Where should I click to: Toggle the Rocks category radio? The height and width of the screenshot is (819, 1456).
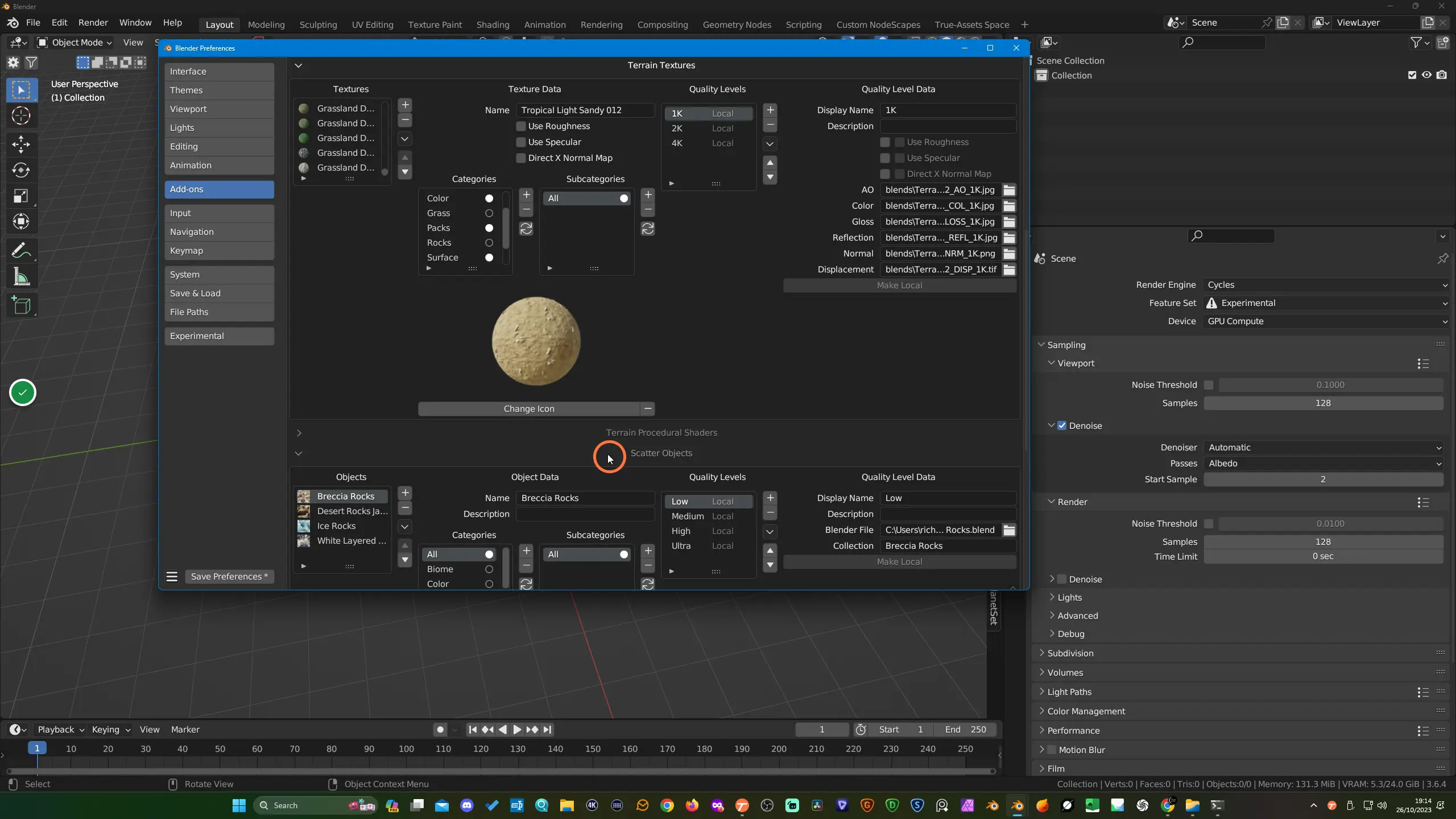coord(489,243)
